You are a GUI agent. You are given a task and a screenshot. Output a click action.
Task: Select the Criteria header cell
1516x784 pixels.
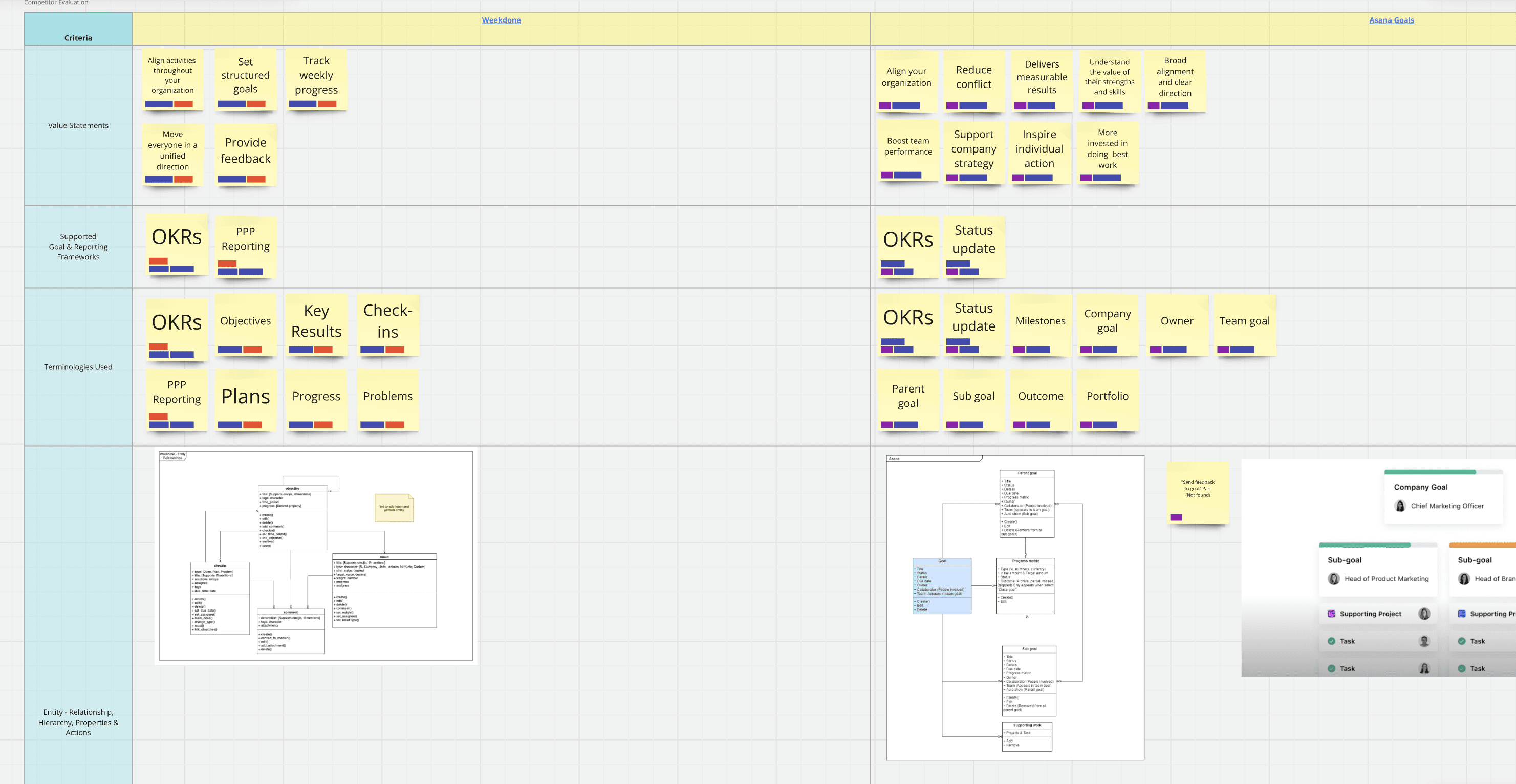pos(78,30)
